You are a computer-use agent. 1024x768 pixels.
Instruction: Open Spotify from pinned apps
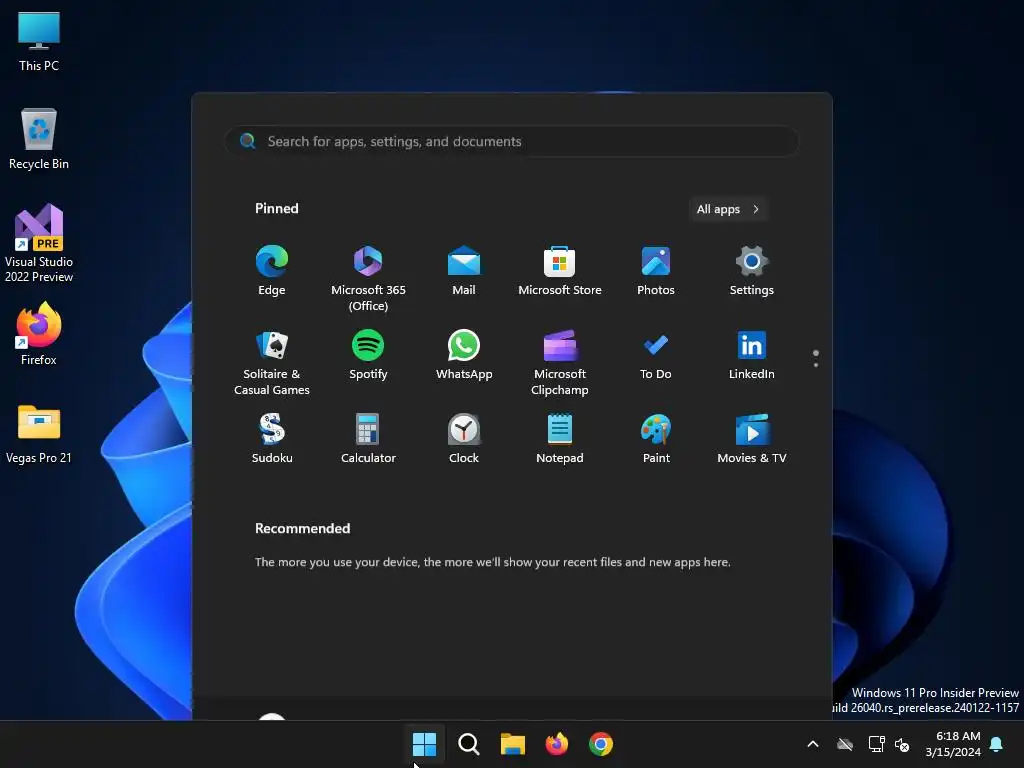coord(368,355)
